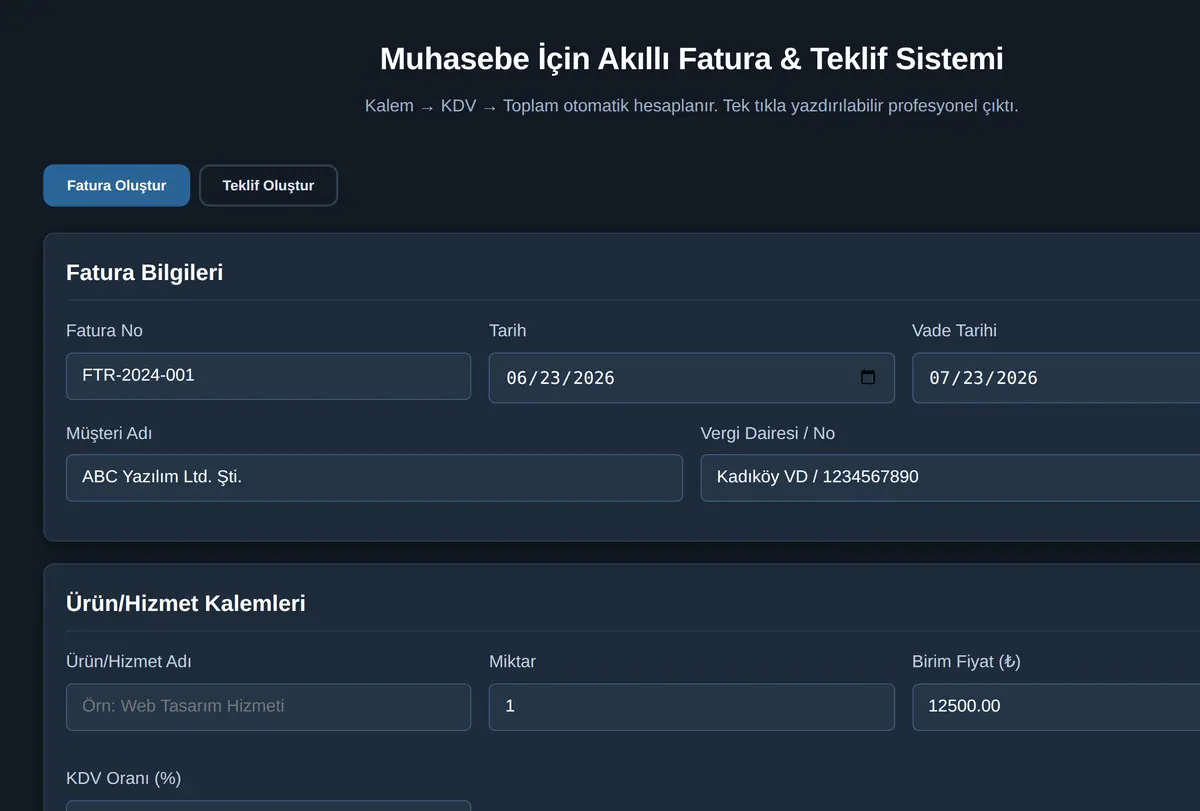This screenshot has width=1200, height=811.
Task: Click the main title Muhasebe İçin Akıllı Fatura
Action: click(x=691, y=59)
